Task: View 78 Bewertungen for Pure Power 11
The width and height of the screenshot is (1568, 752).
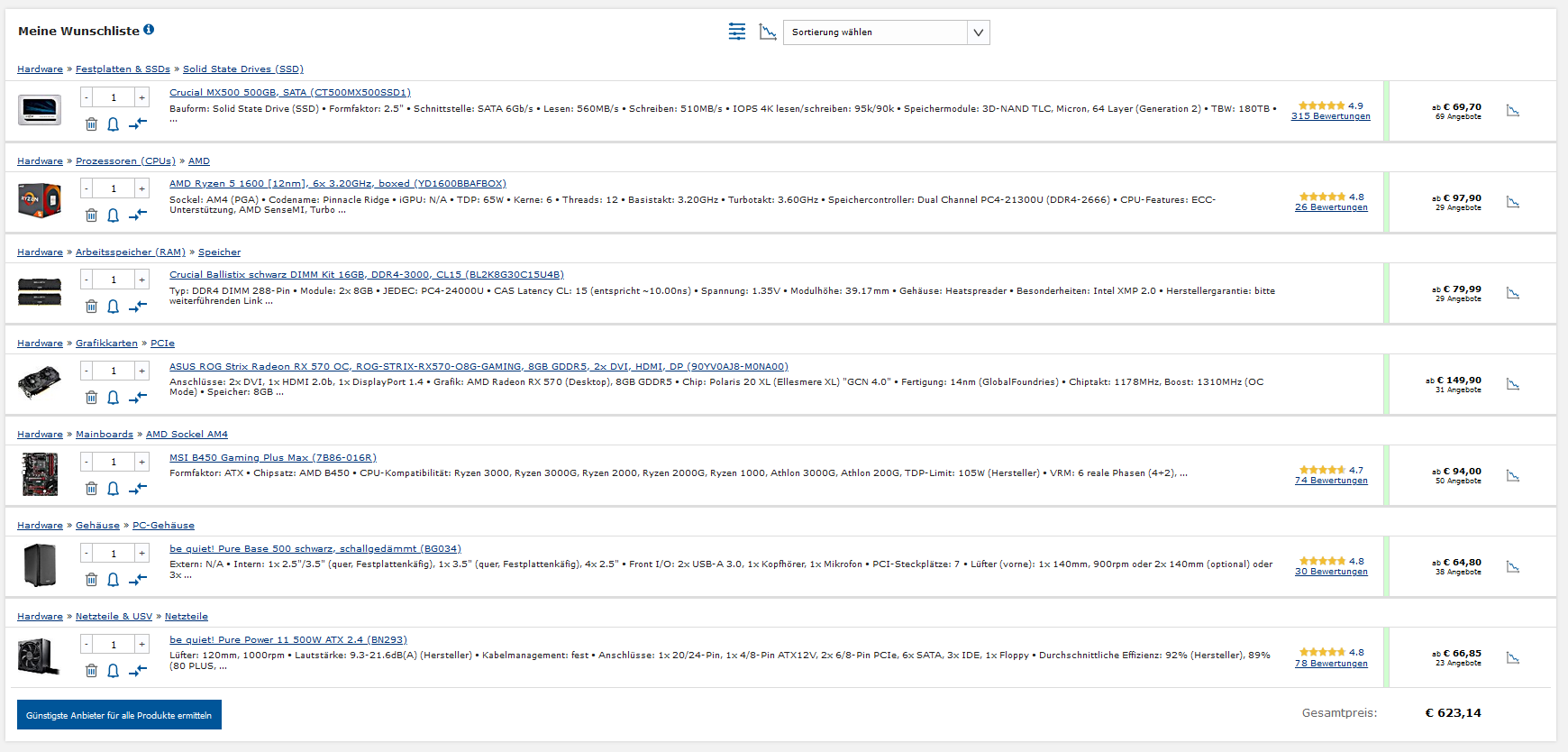Action: pos(1331,664)
